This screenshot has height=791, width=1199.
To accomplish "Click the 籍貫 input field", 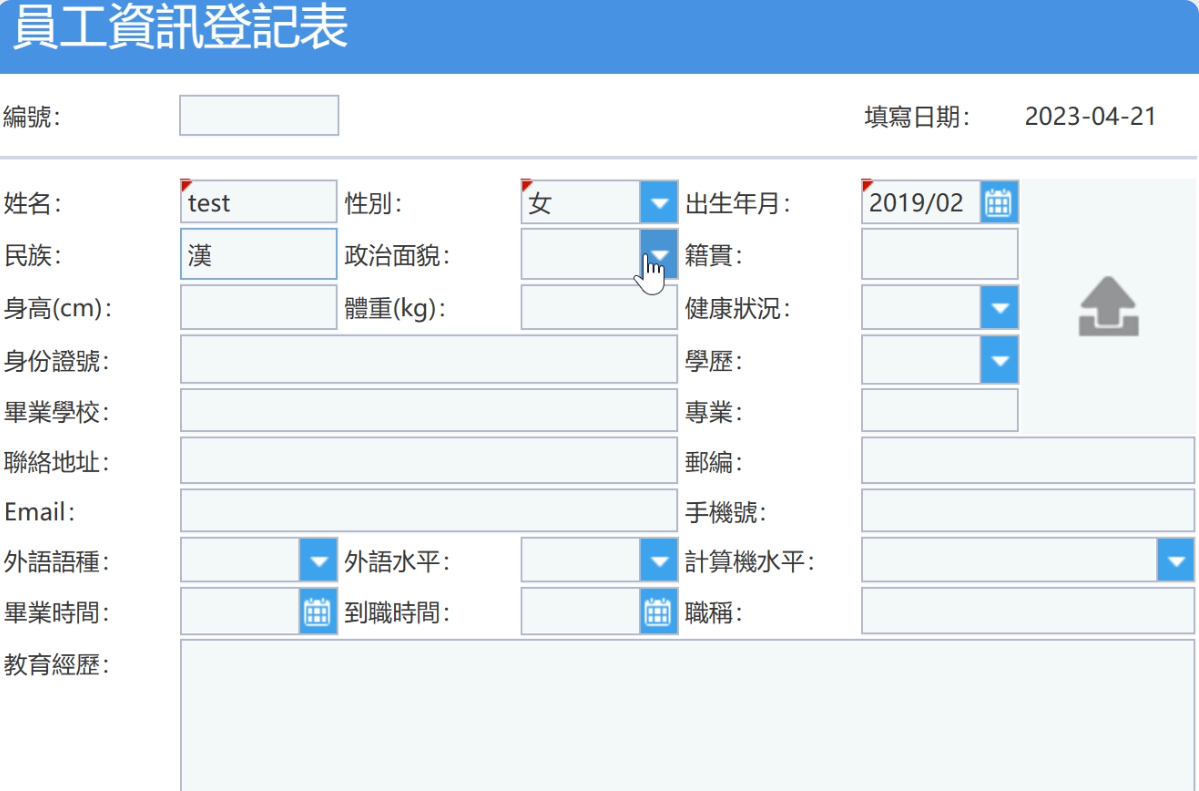I will click(939, 254).
